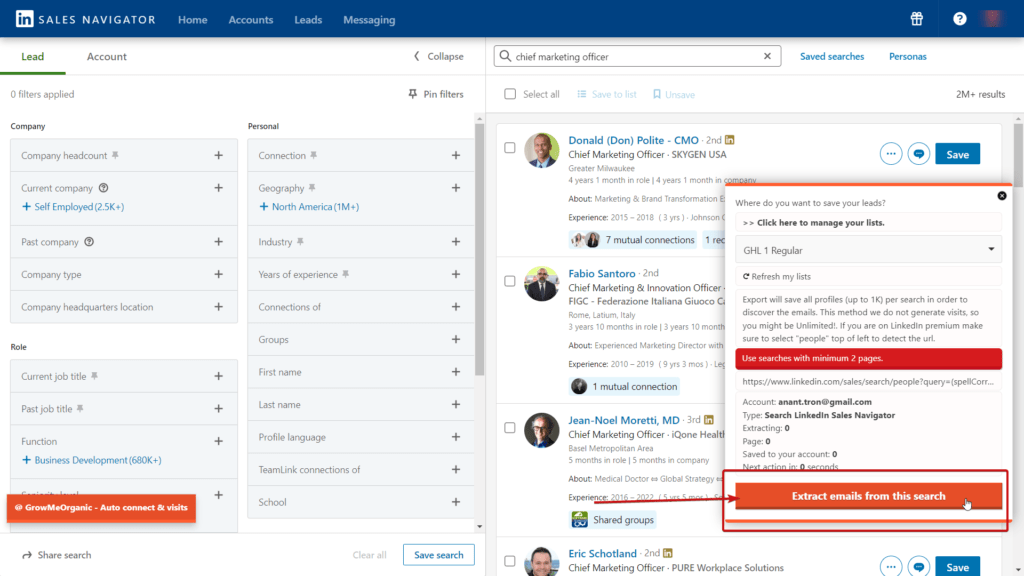Click LinkedIn badge beside Eric Schotland

667,553
